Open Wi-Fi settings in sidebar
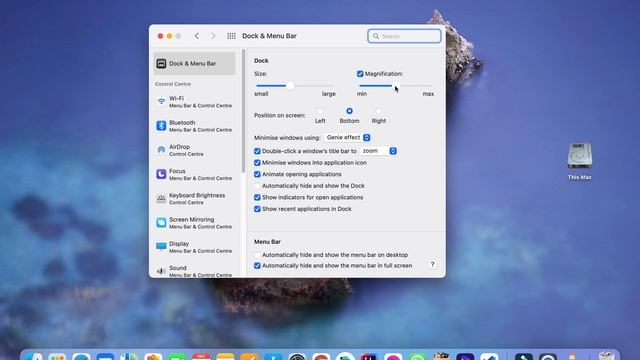The height and width of the screenshot is (360, 640). point(194,102)
